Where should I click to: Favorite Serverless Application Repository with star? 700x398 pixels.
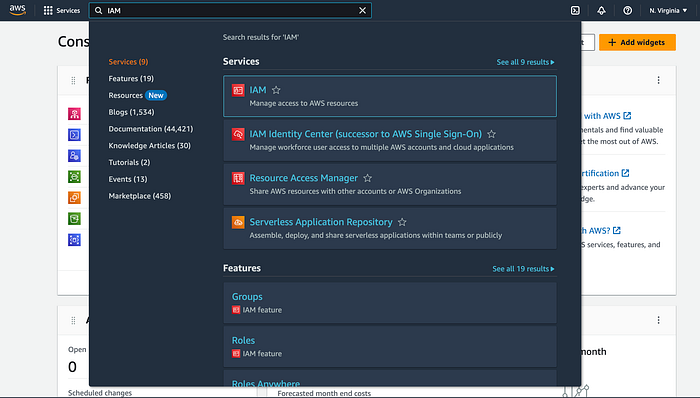click(x=402, y=222)
